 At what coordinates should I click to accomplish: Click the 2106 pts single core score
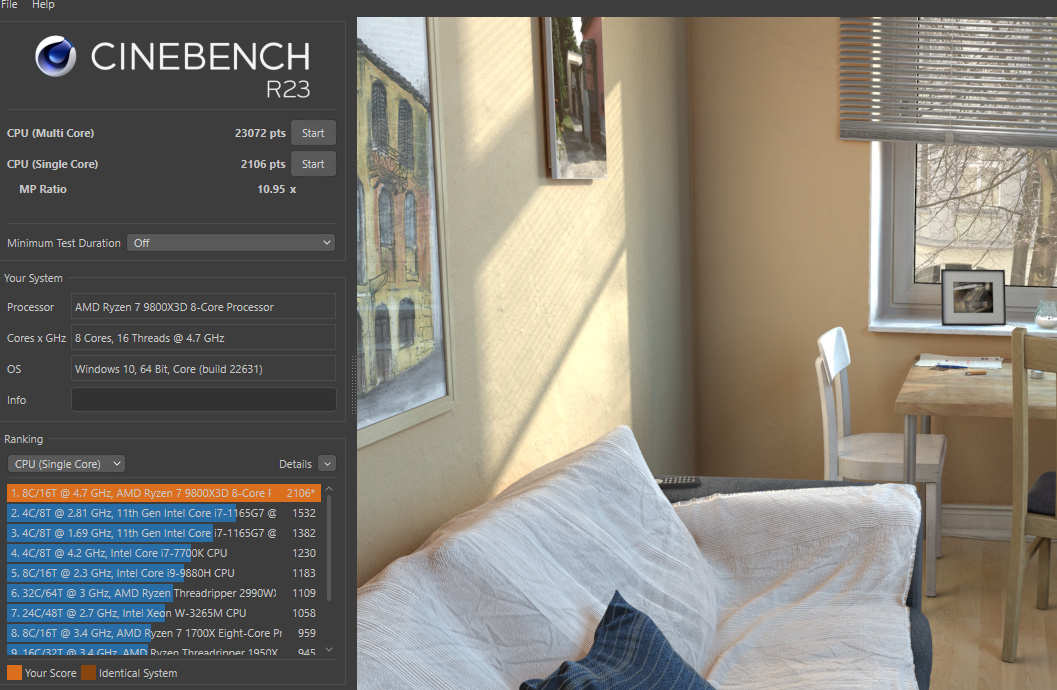263,164
